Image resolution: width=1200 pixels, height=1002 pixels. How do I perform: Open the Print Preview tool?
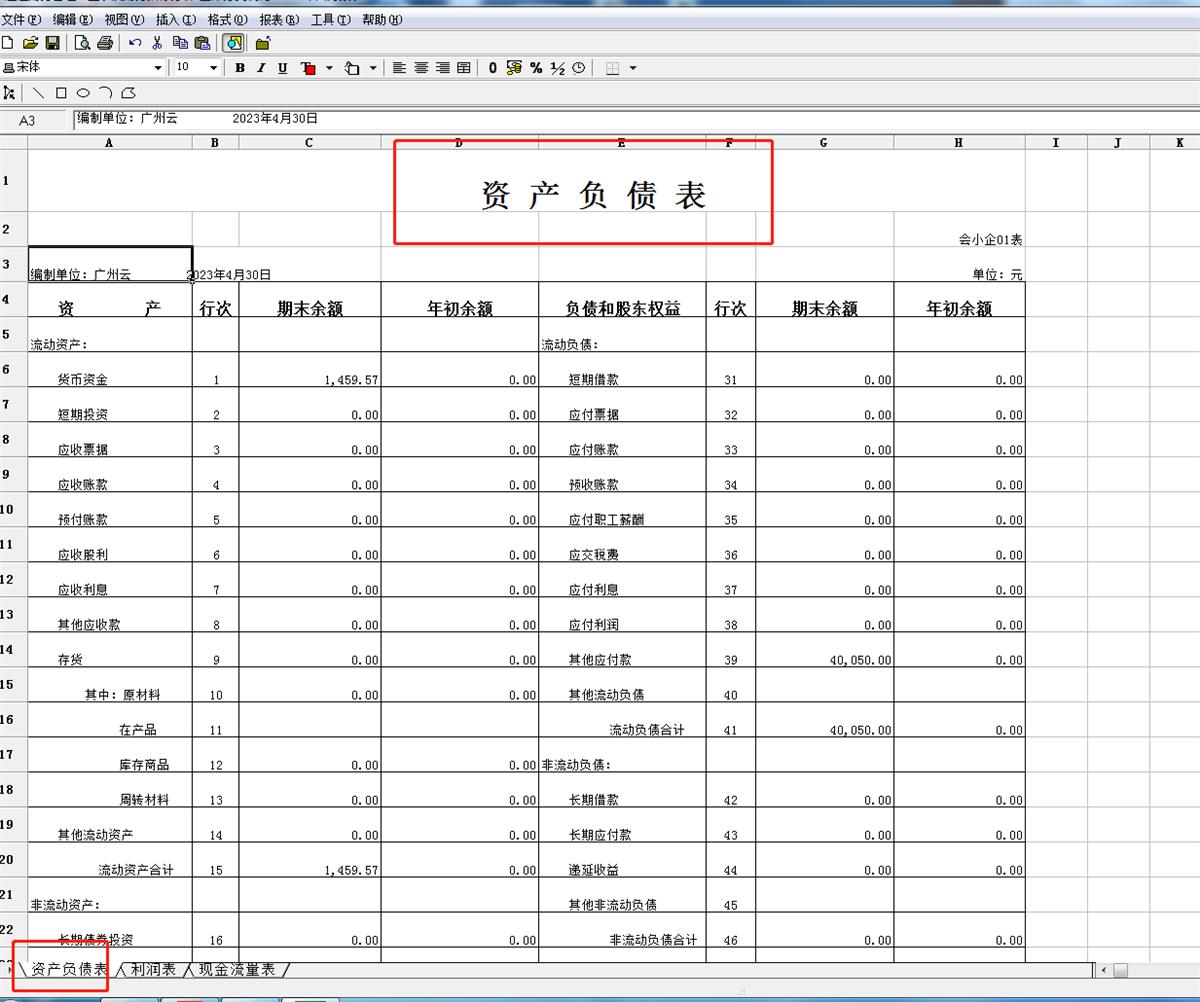(82, 43)
